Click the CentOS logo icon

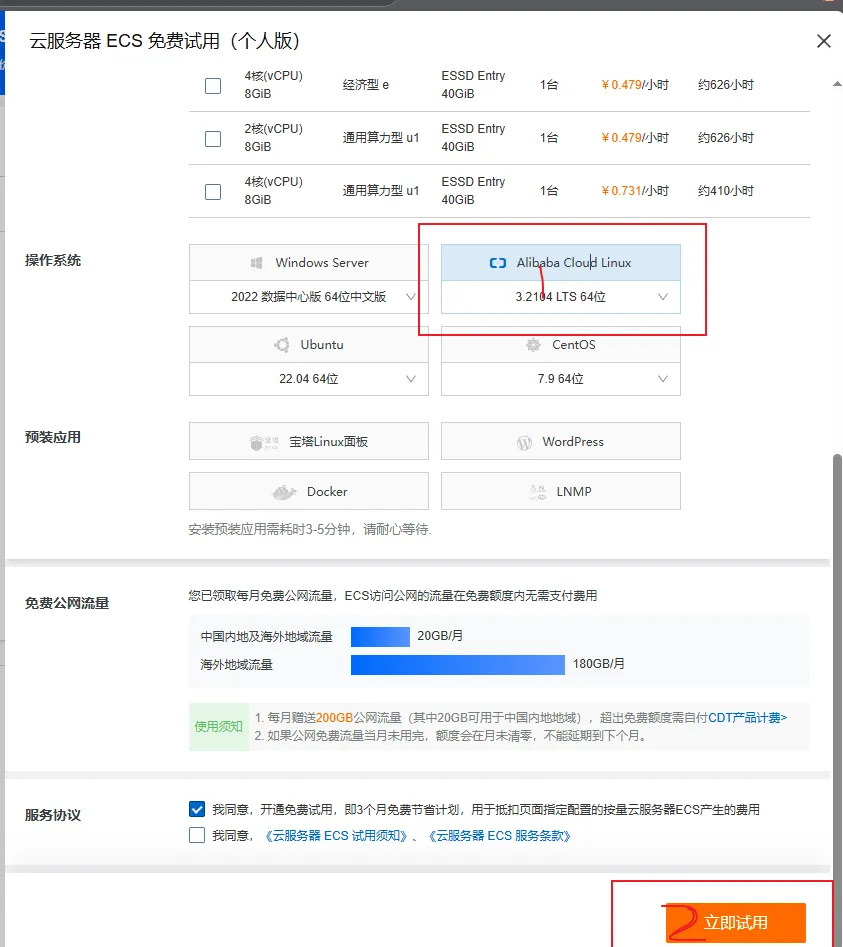pyautogui.click(x=533, y=345)
